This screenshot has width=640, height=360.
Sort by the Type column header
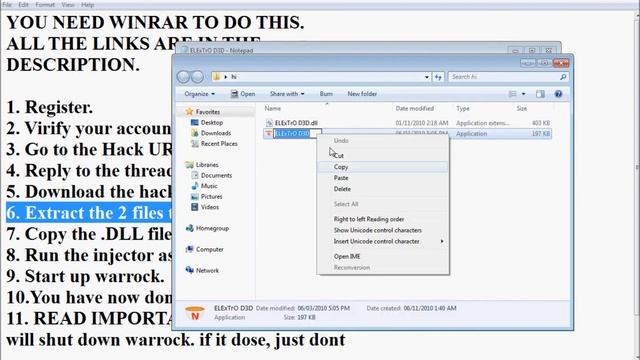point(463,109)
